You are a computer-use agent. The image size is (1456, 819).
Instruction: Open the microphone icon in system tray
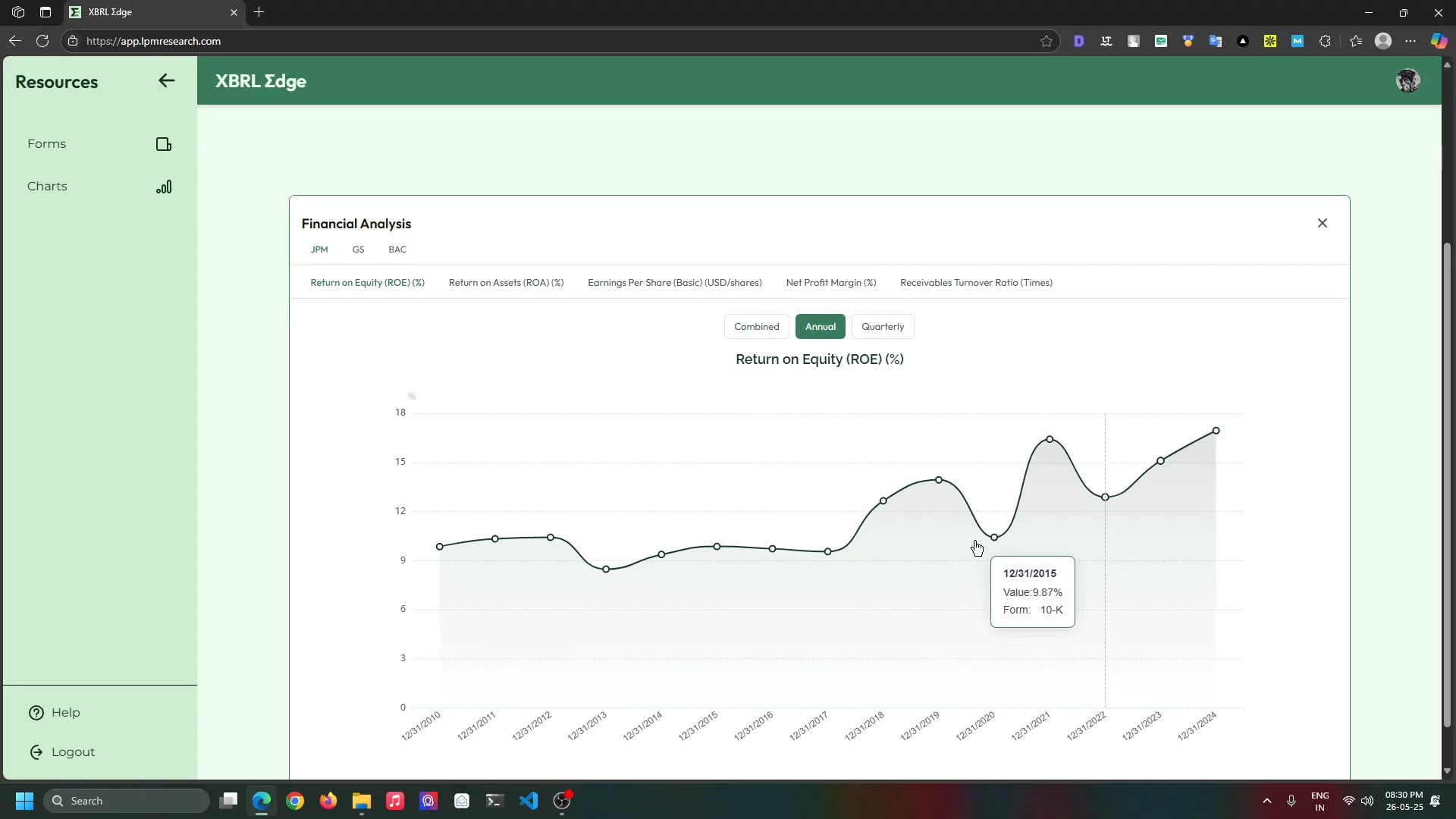click(1291, 801)
